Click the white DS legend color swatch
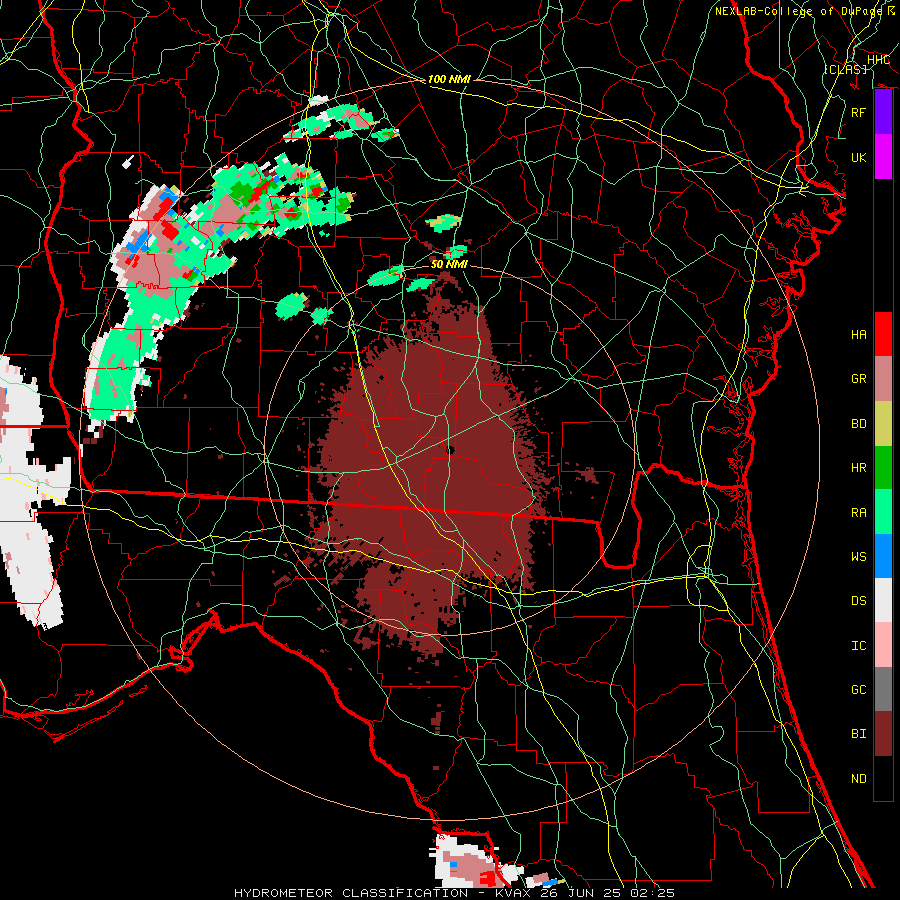 point(883,600)
